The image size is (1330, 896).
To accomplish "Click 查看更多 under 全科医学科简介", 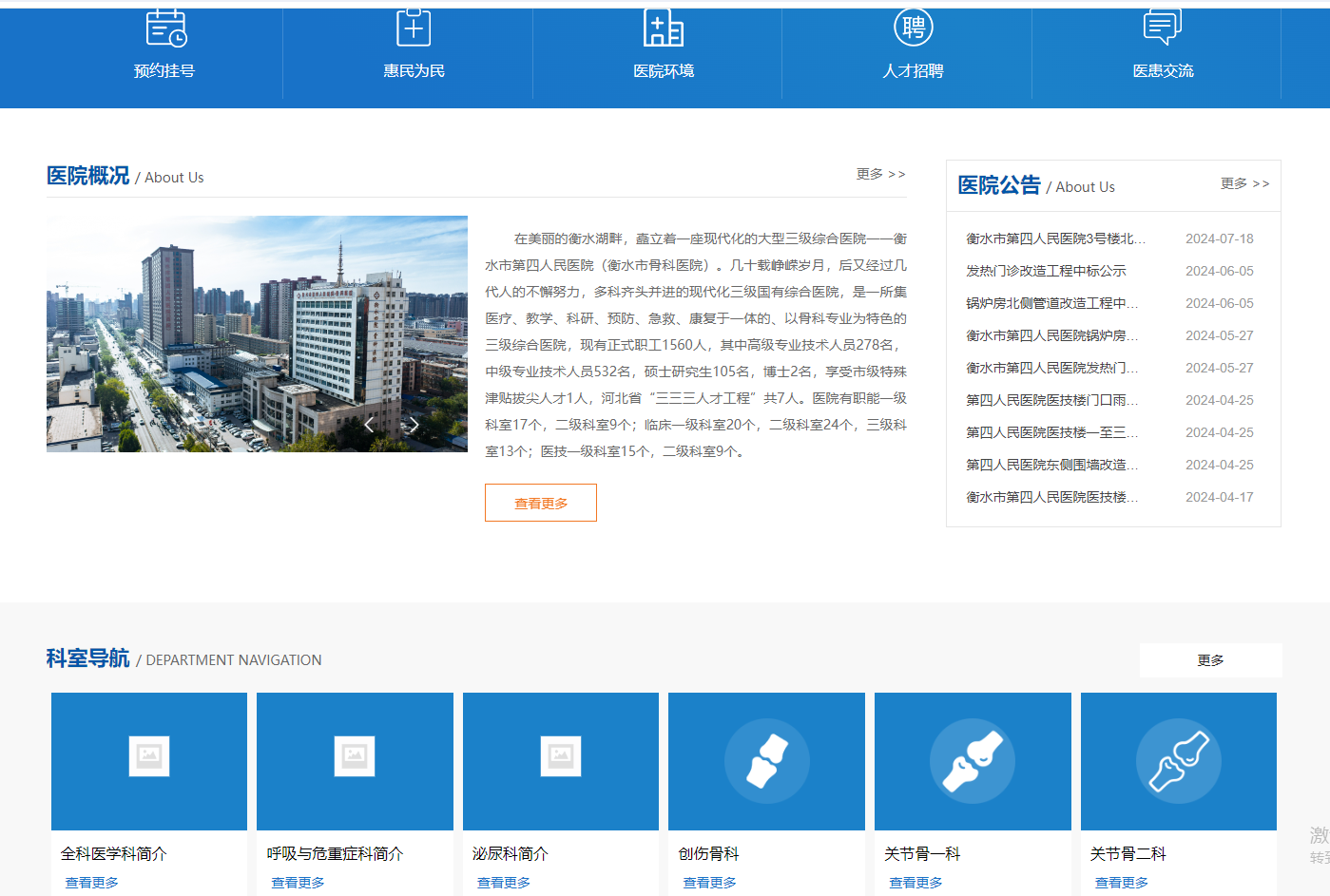I will pos(91,883).
